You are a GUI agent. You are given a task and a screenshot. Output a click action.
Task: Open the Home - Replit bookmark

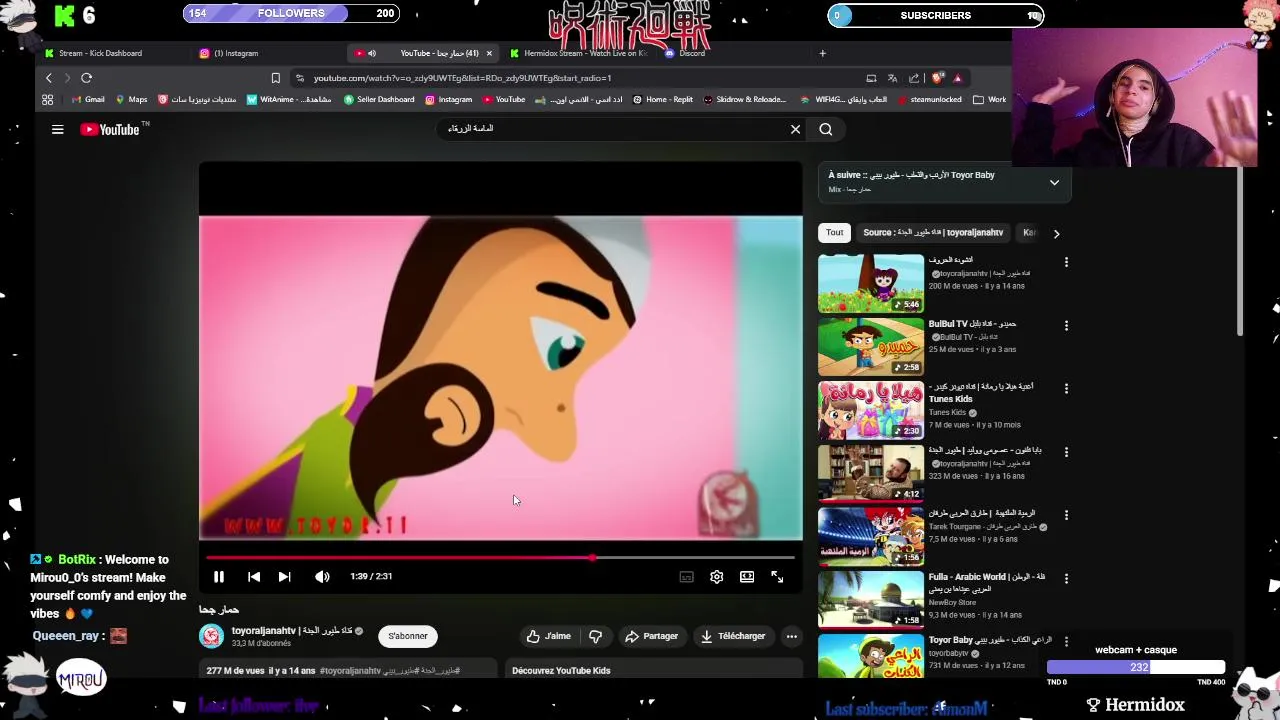(662, 99)
